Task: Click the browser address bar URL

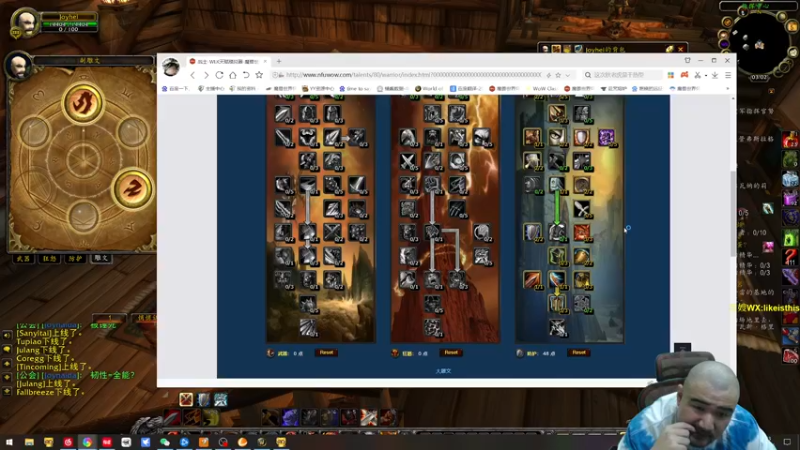Action: tap(413, 75)
